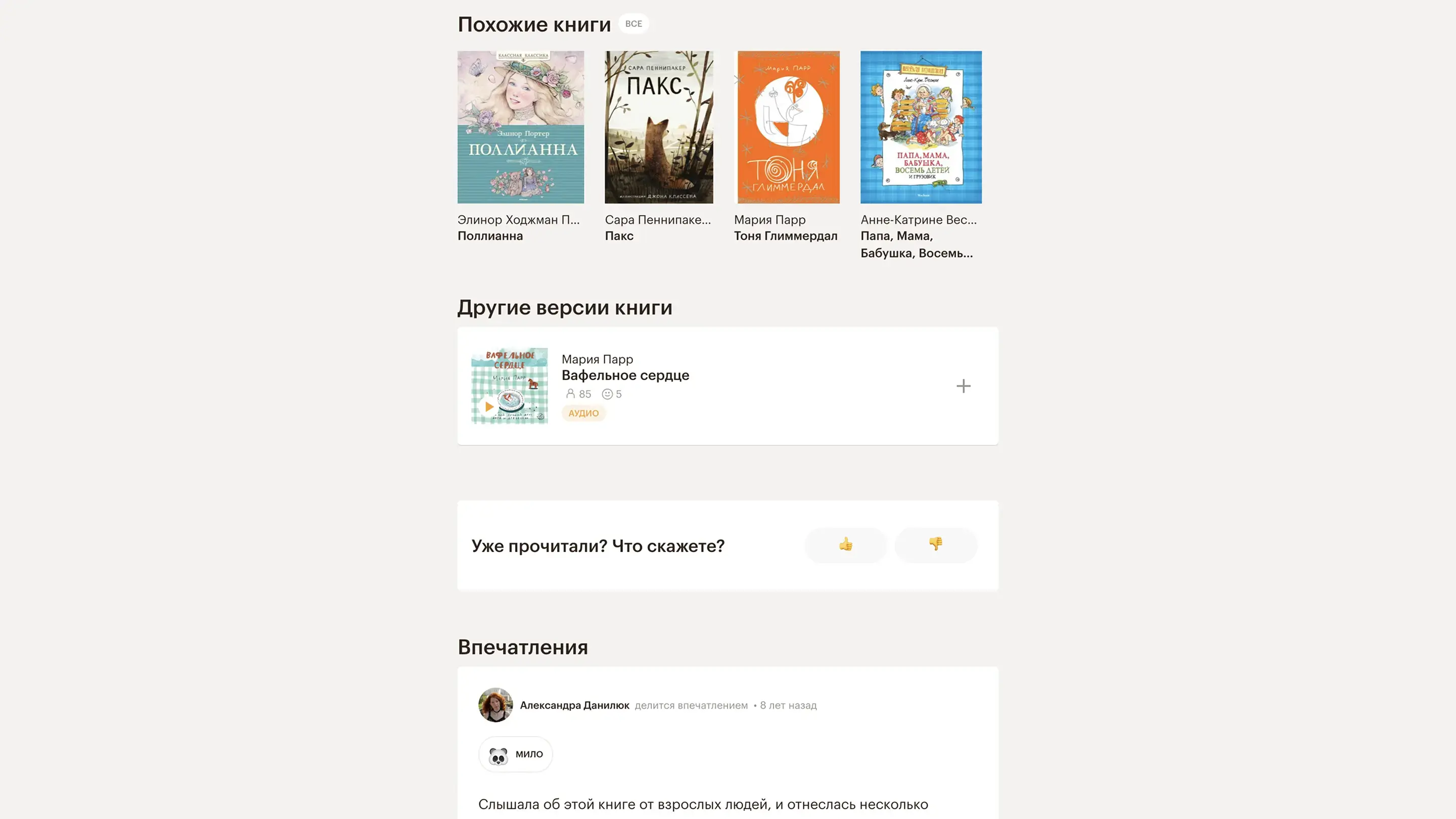Image resolution: width=1456 pixels, height=819 pixels.
Task: Click the panda emoji МИЛО reaction
Action: [516, 754]
